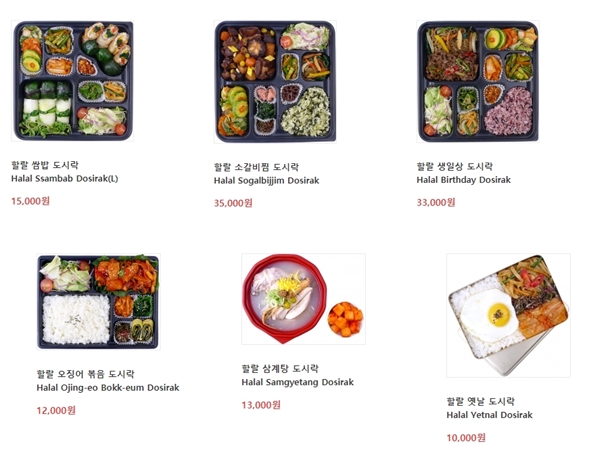Open the Halal Samgyetang Dosirak bowl image
Screen dimensions: 600x450
303,299
